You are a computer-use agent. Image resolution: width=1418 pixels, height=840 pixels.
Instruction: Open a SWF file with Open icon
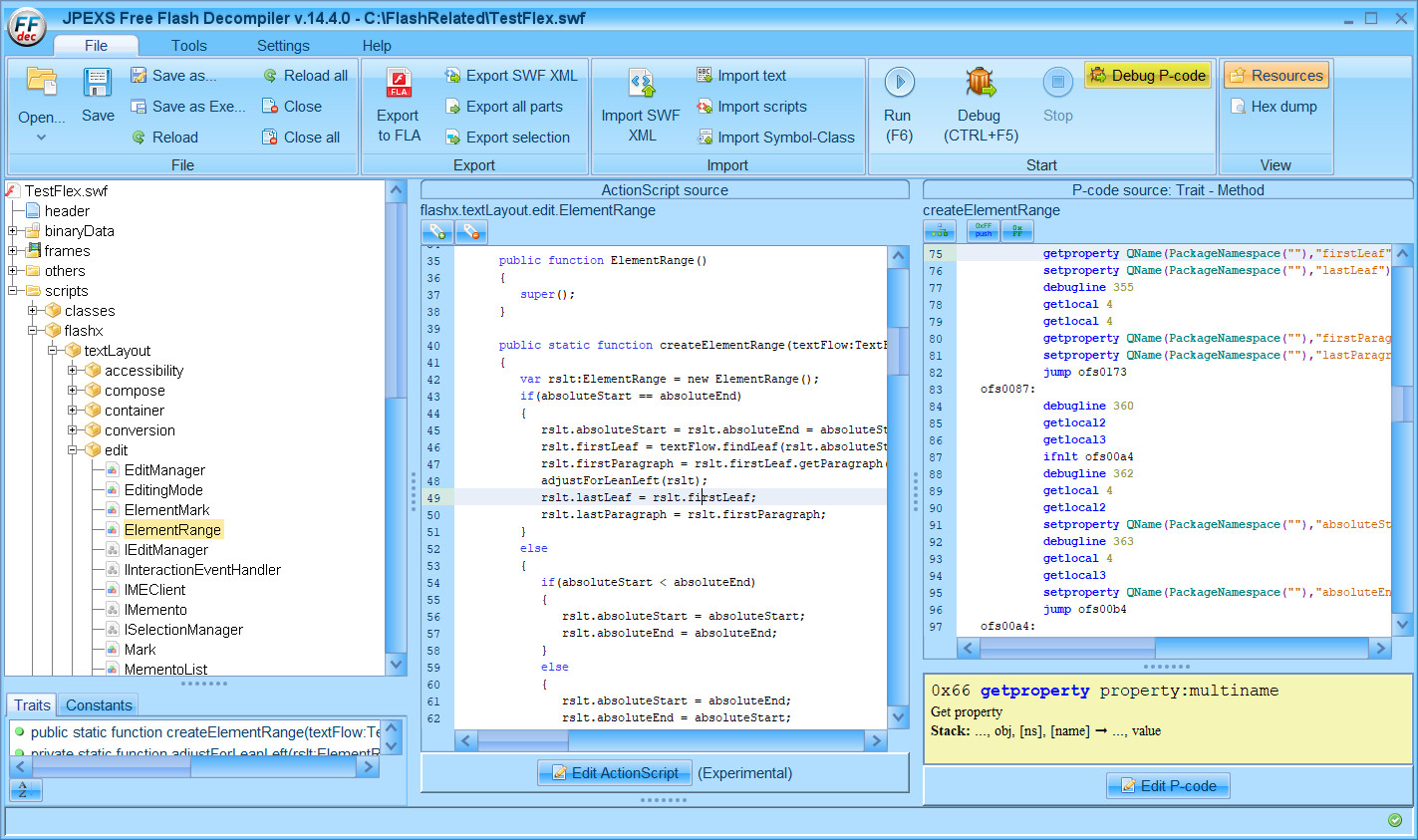(x=41, y=82)
